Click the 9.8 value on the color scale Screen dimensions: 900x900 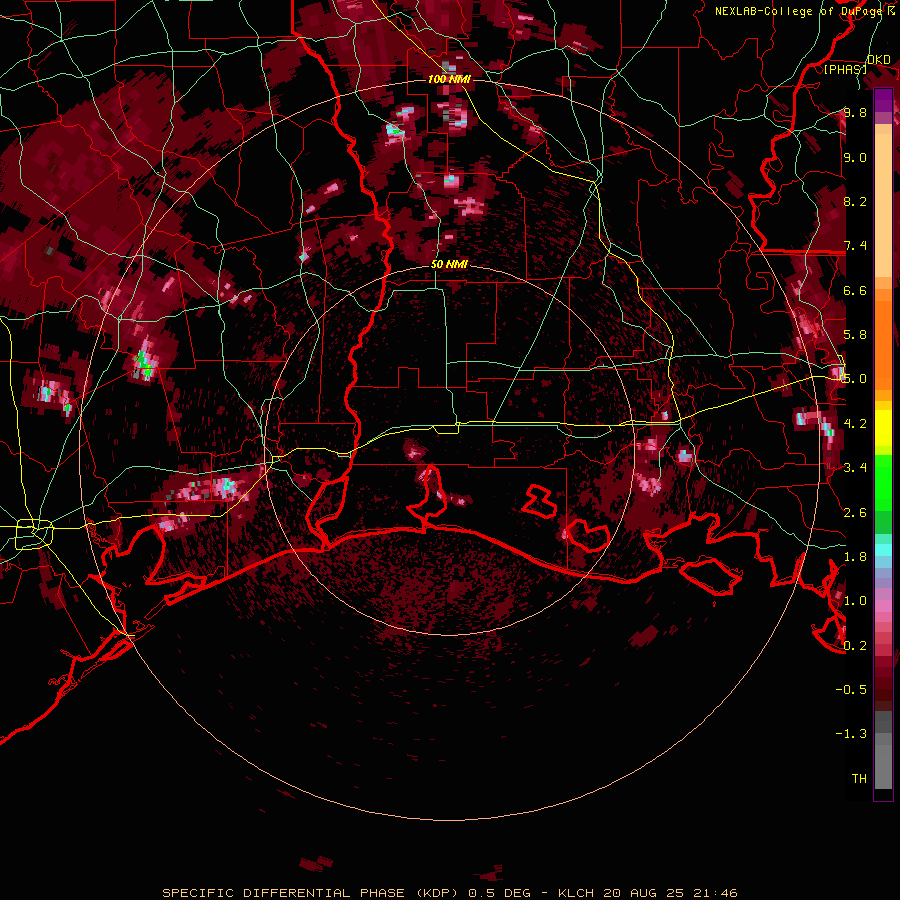pos(855,113)
